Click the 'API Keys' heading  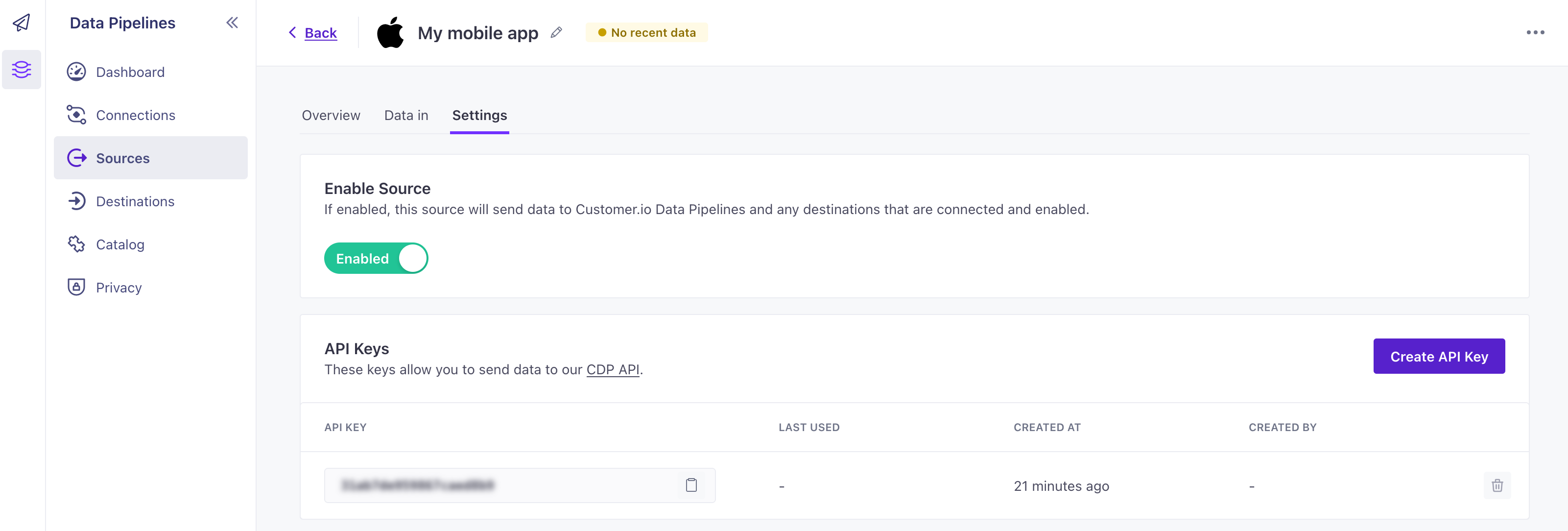(356, 349)
